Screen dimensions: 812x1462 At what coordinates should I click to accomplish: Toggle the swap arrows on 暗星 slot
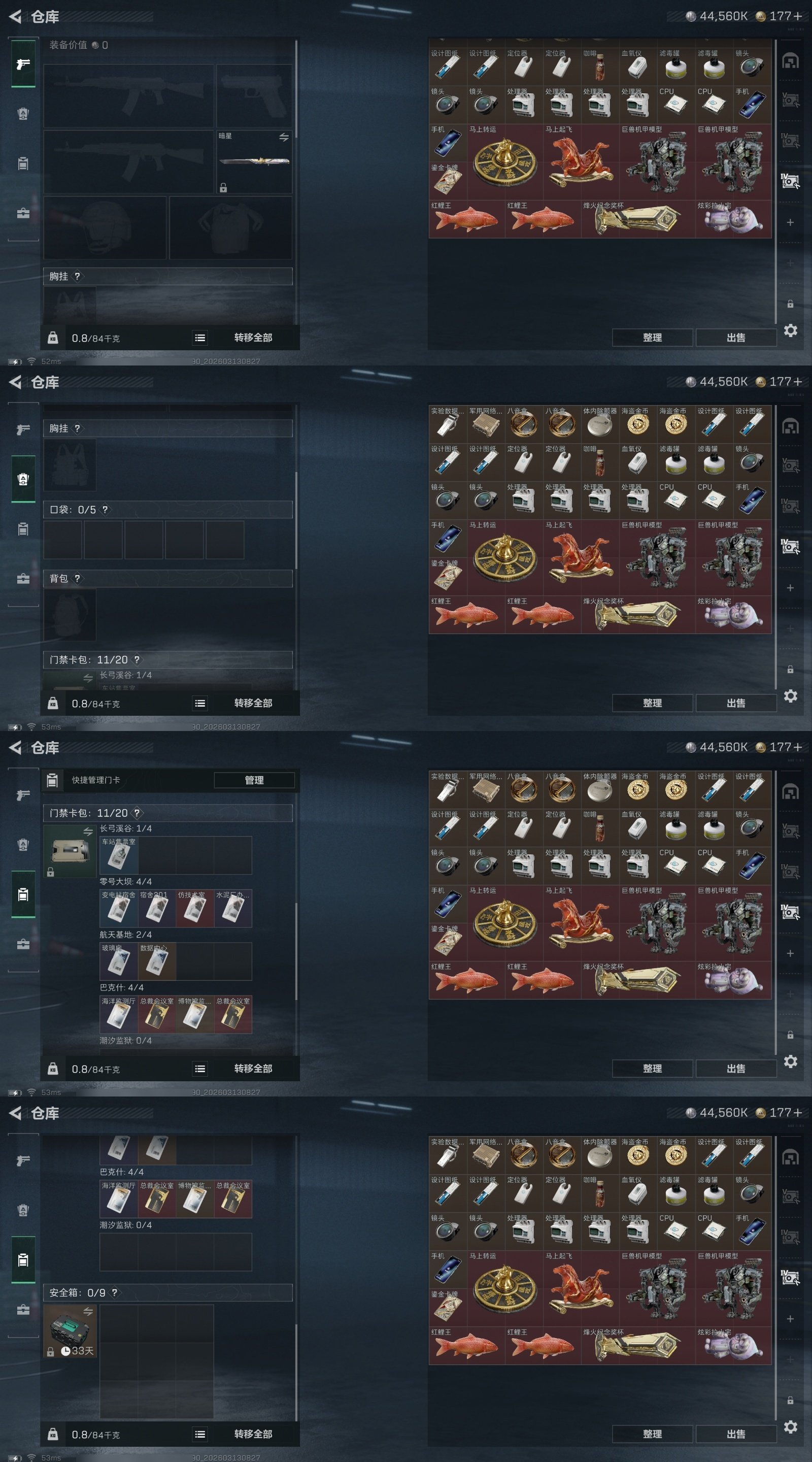click(284, 138)
